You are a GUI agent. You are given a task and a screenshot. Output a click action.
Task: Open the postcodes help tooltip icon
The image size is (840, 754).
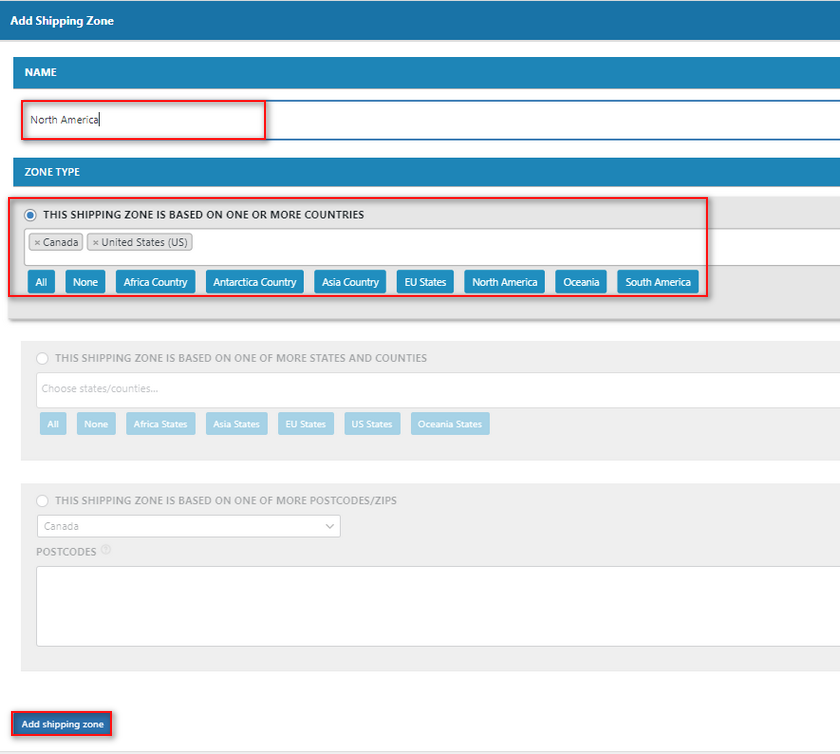point(106,549)
